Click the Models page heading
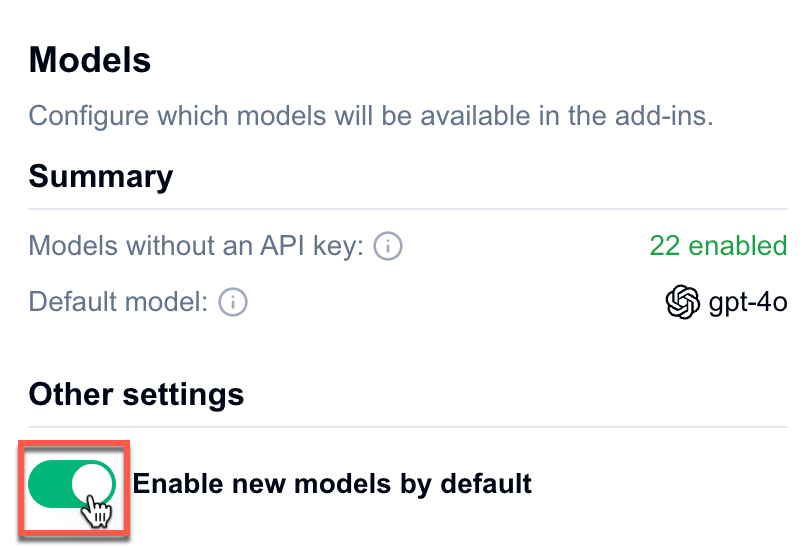Image resolution: width=804 pixels, height=548 pixels. (x=90, y=61)
